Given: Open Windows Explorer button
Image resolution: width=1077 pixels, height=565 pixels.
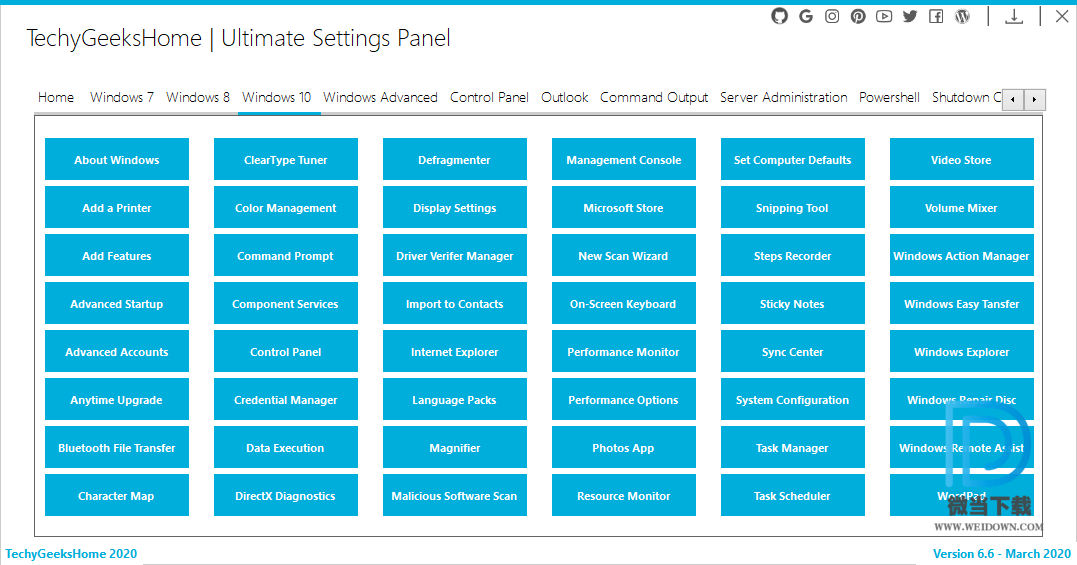Looking at the screenshot, I should click(x=962, y=351).
